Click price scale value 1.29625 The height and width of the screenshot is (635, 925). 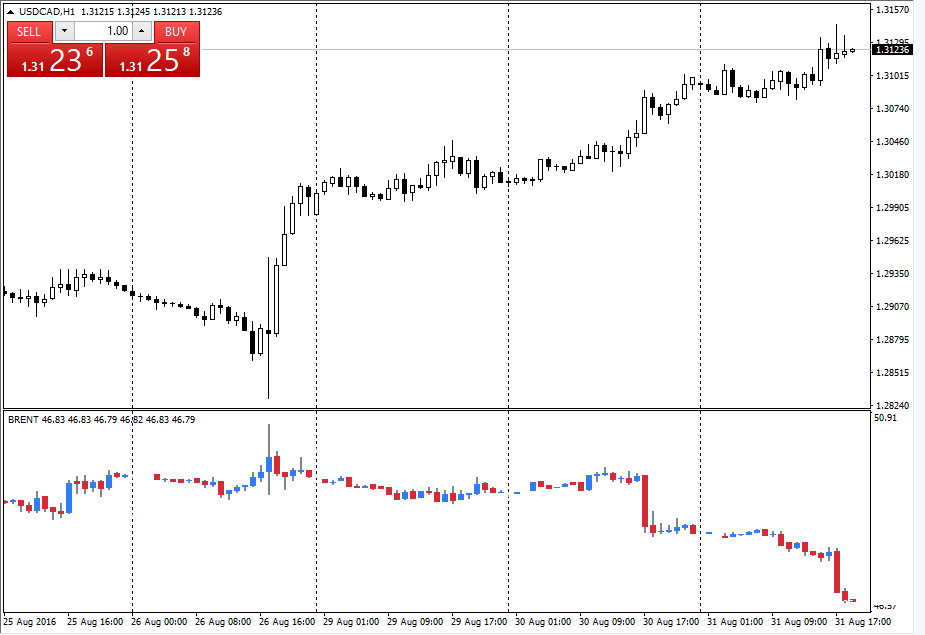pyautogui.click(x=893, y=241)
